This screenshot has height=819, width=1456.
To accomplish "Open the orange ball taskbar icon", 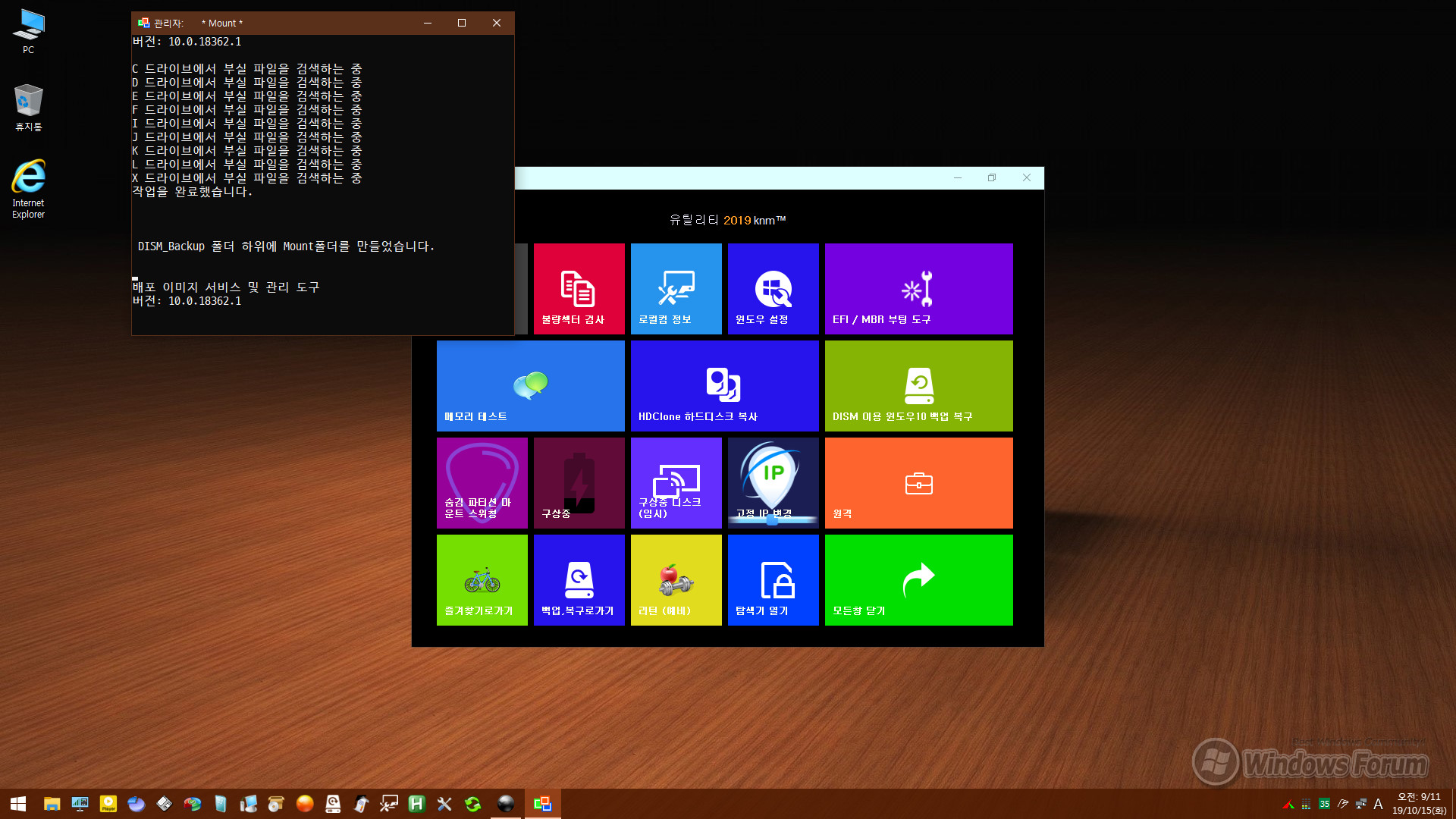I will [x=305, y=803].
